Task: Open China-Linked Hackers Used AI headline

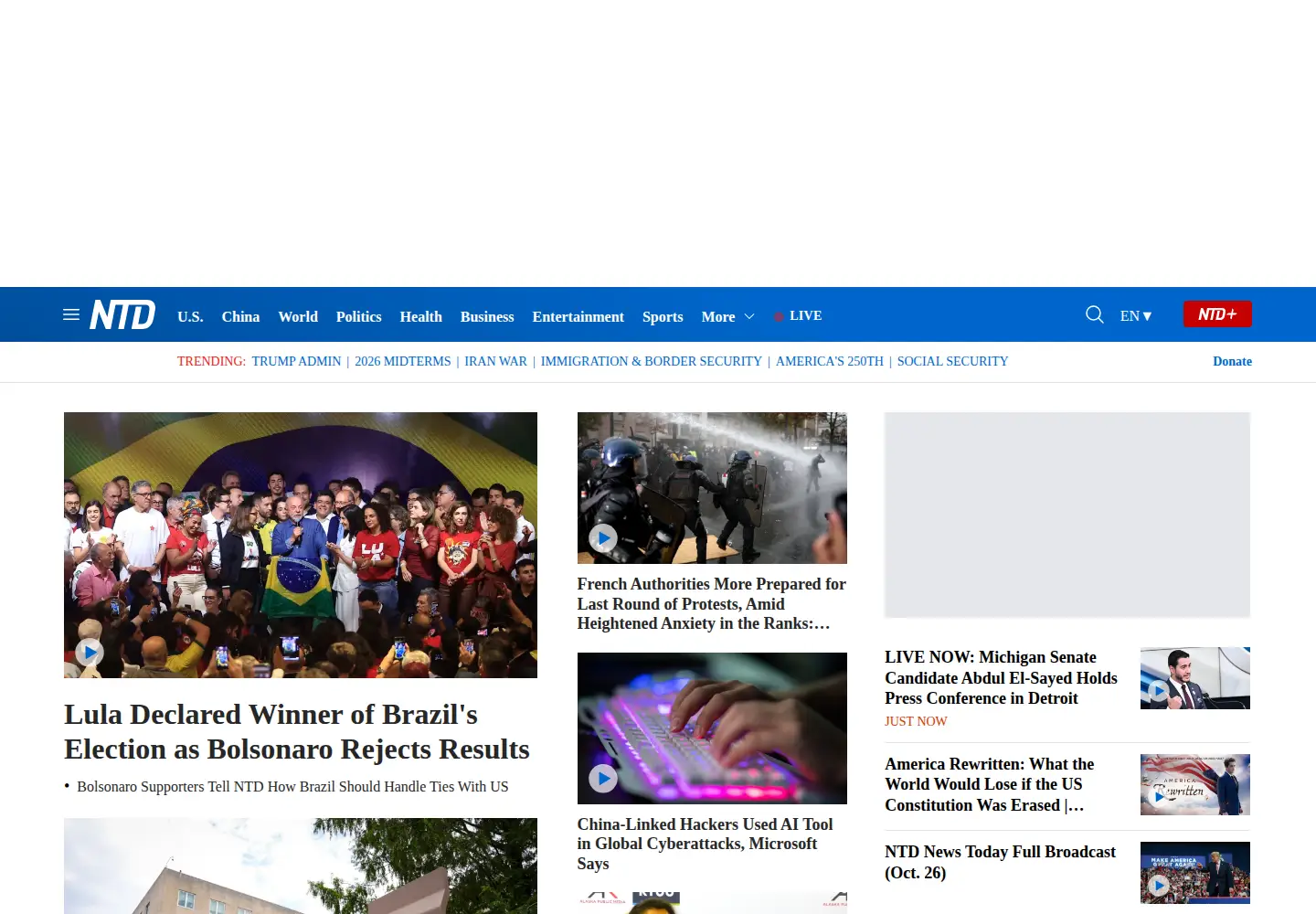Action: (706, 844)
